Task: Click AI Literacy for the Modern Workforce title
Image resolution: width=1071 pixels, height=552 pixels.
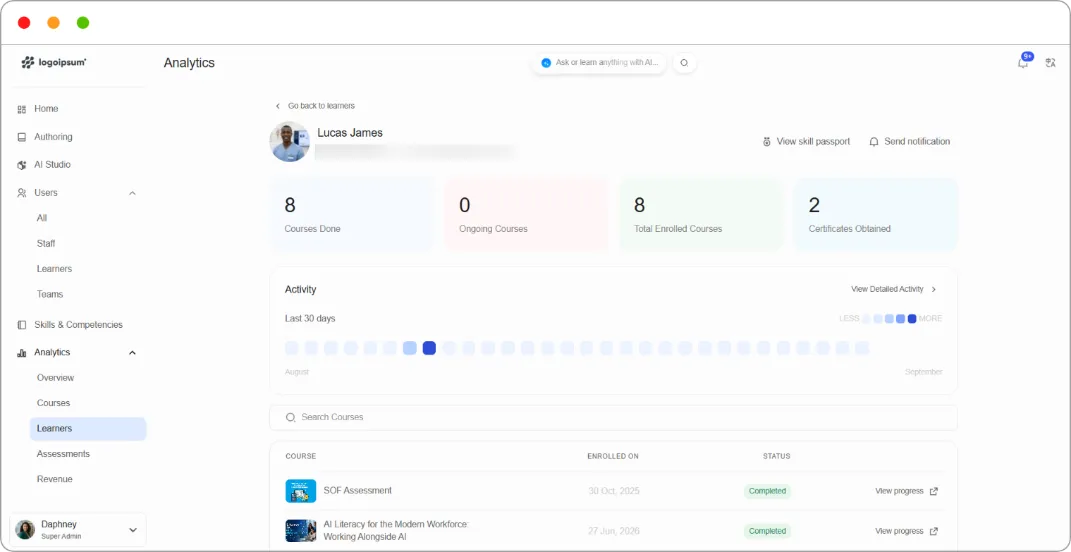Action: coord(396,530)
